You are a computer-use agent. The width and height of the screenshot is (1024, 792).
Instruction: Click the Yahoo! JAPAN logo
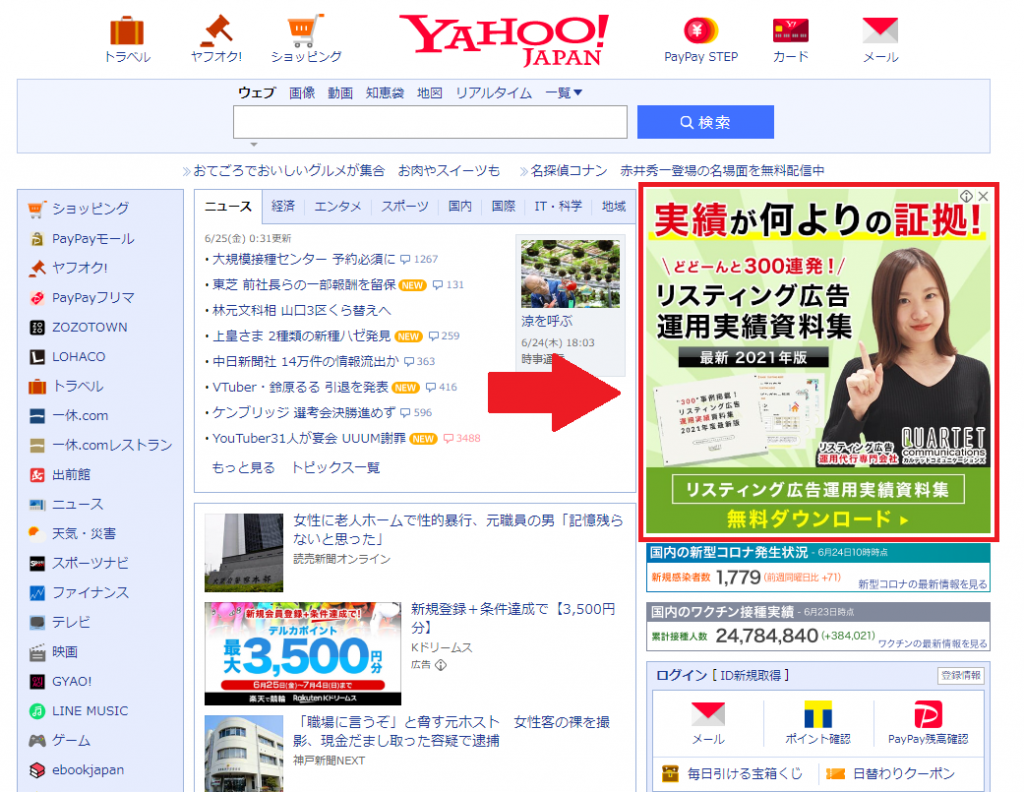point(504,40)
